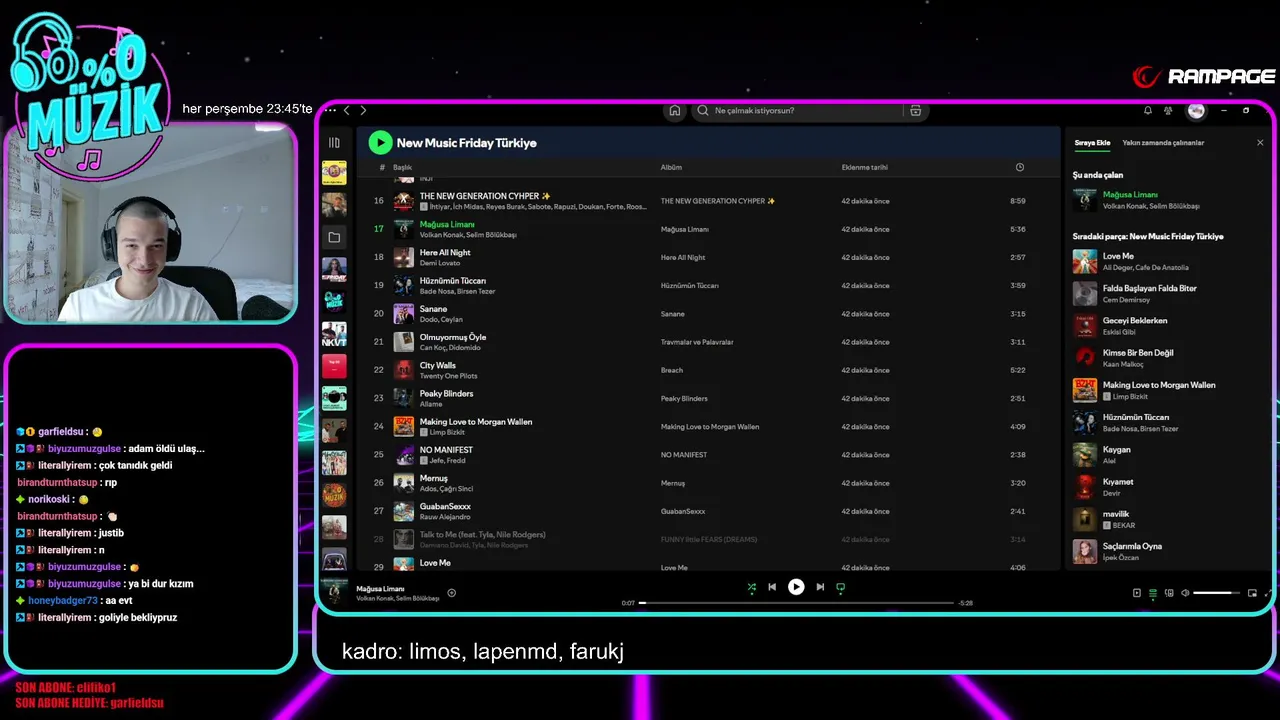Open the Breach album link
1280x720 pixels.
click(672, 370)
